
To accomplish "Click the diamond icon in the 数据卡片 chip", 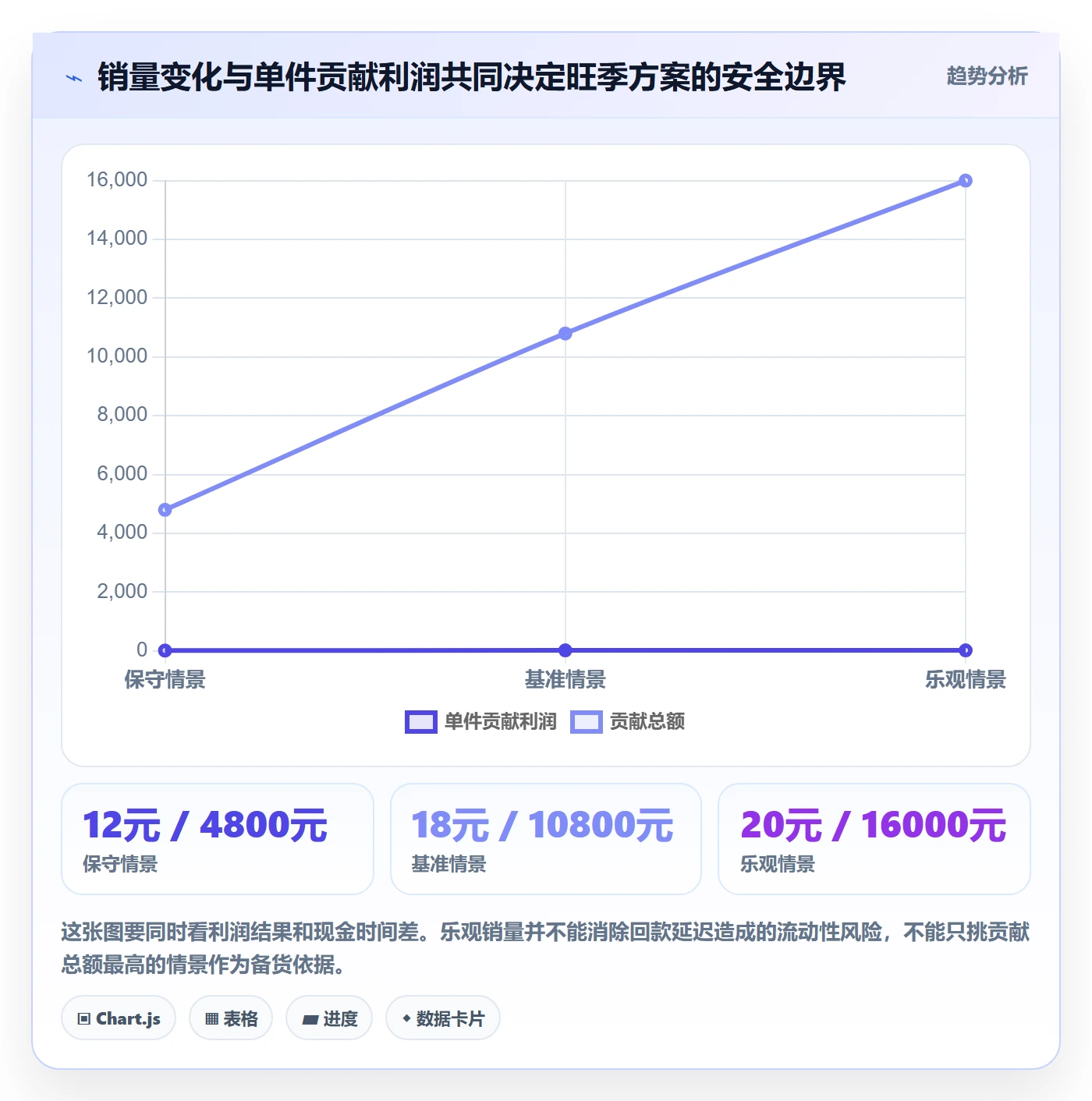I will pos(406,1018).
